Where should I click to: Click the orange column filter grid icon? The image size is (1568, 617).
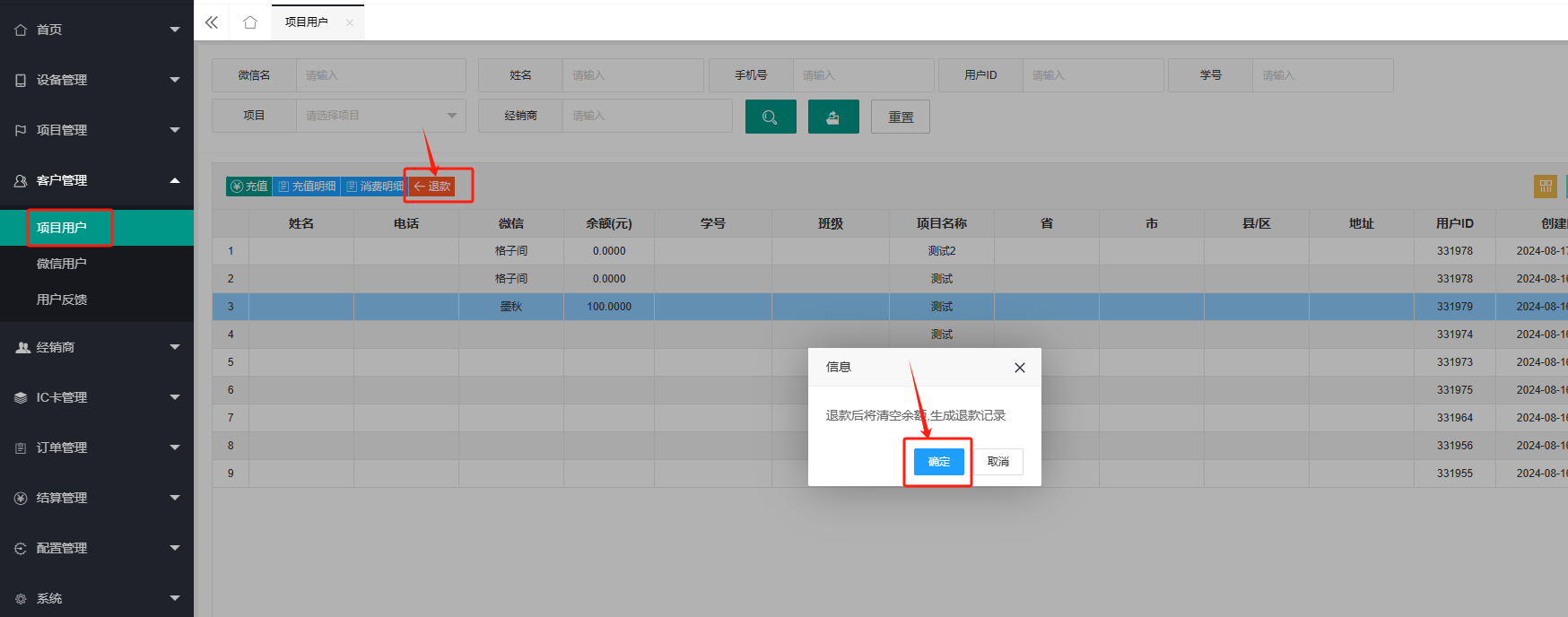click(1546, 187)
